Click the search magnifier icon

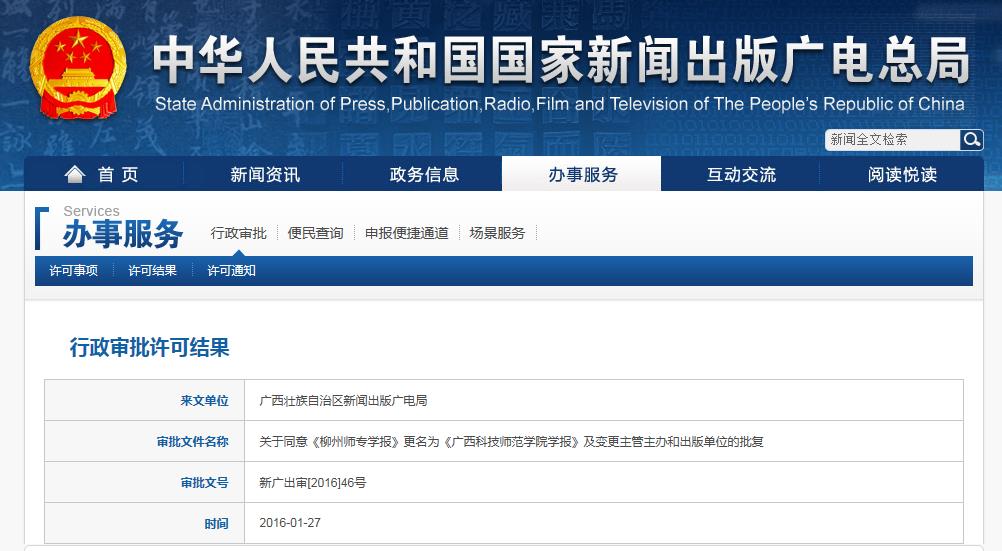coord(971,139)
